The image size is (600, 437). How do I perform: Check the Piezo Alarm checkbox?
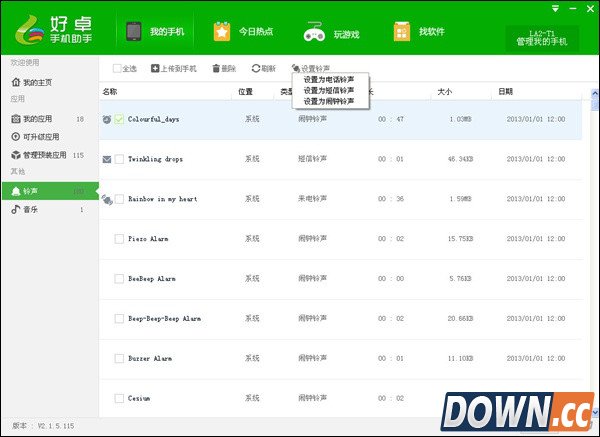coord(119,239)
